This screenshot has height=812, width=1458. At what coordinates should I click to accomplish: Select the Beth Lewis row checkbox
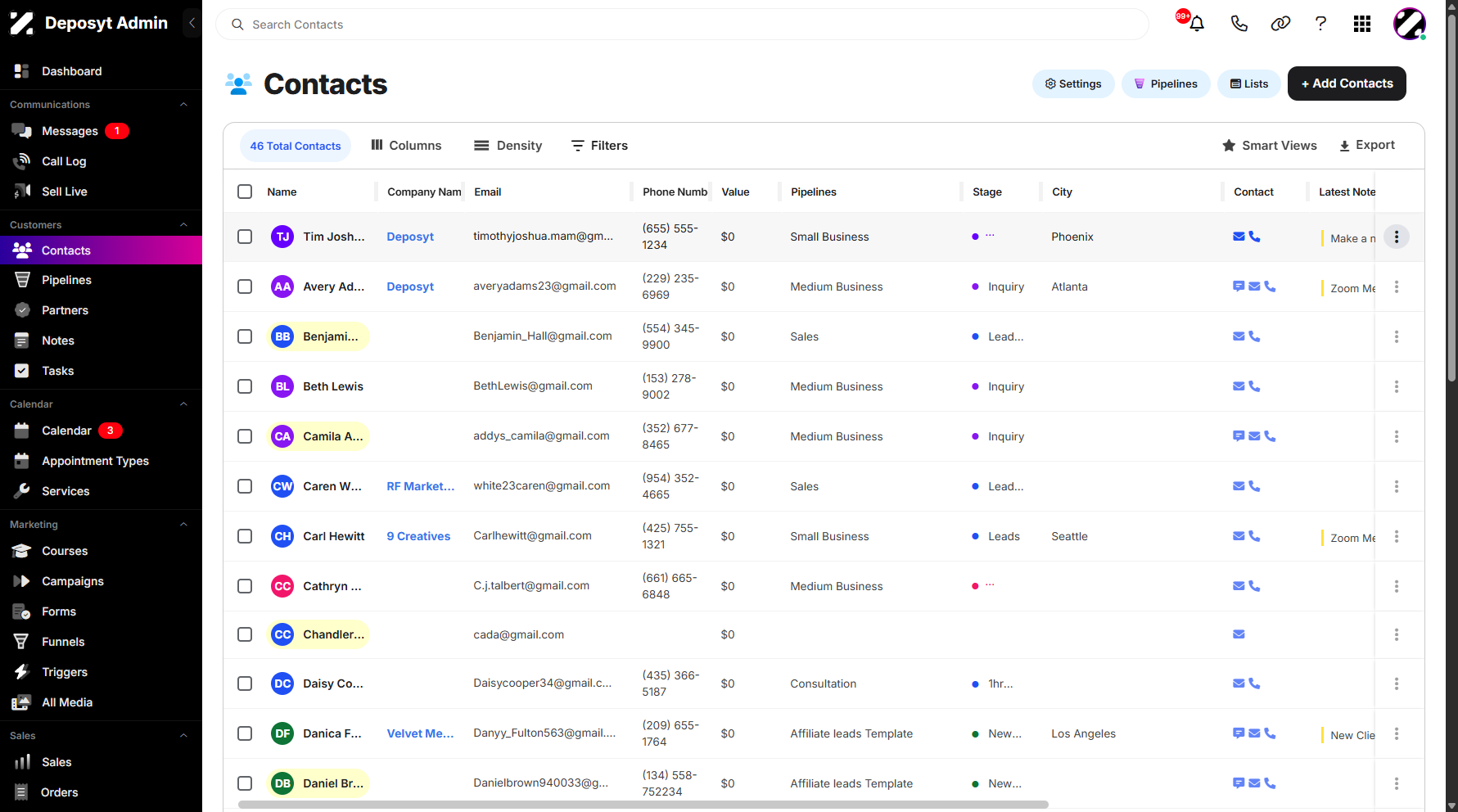coord(245,386)
